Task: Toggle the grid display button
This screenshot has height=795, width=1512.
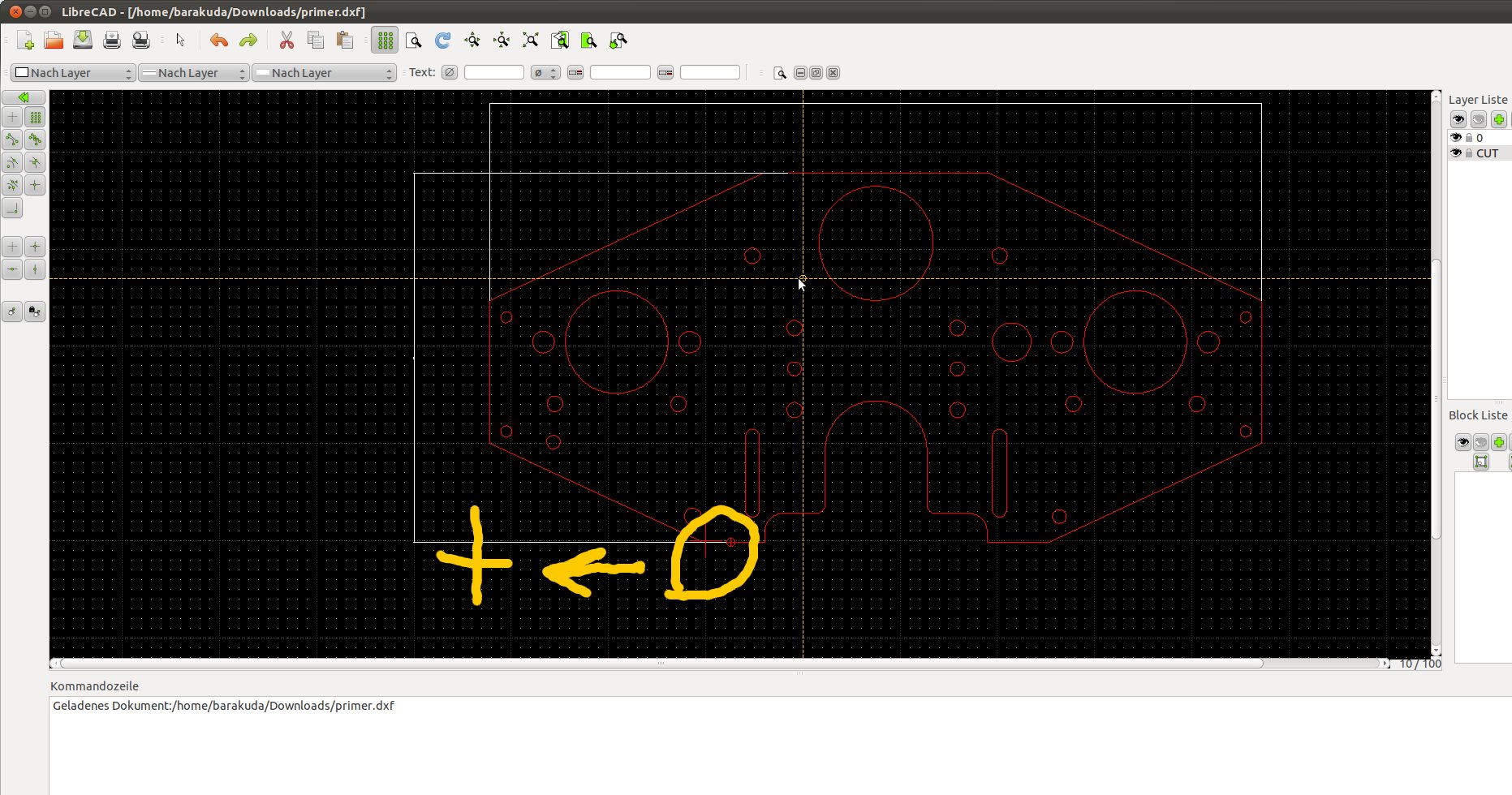Action: click(x=385, y=41)
